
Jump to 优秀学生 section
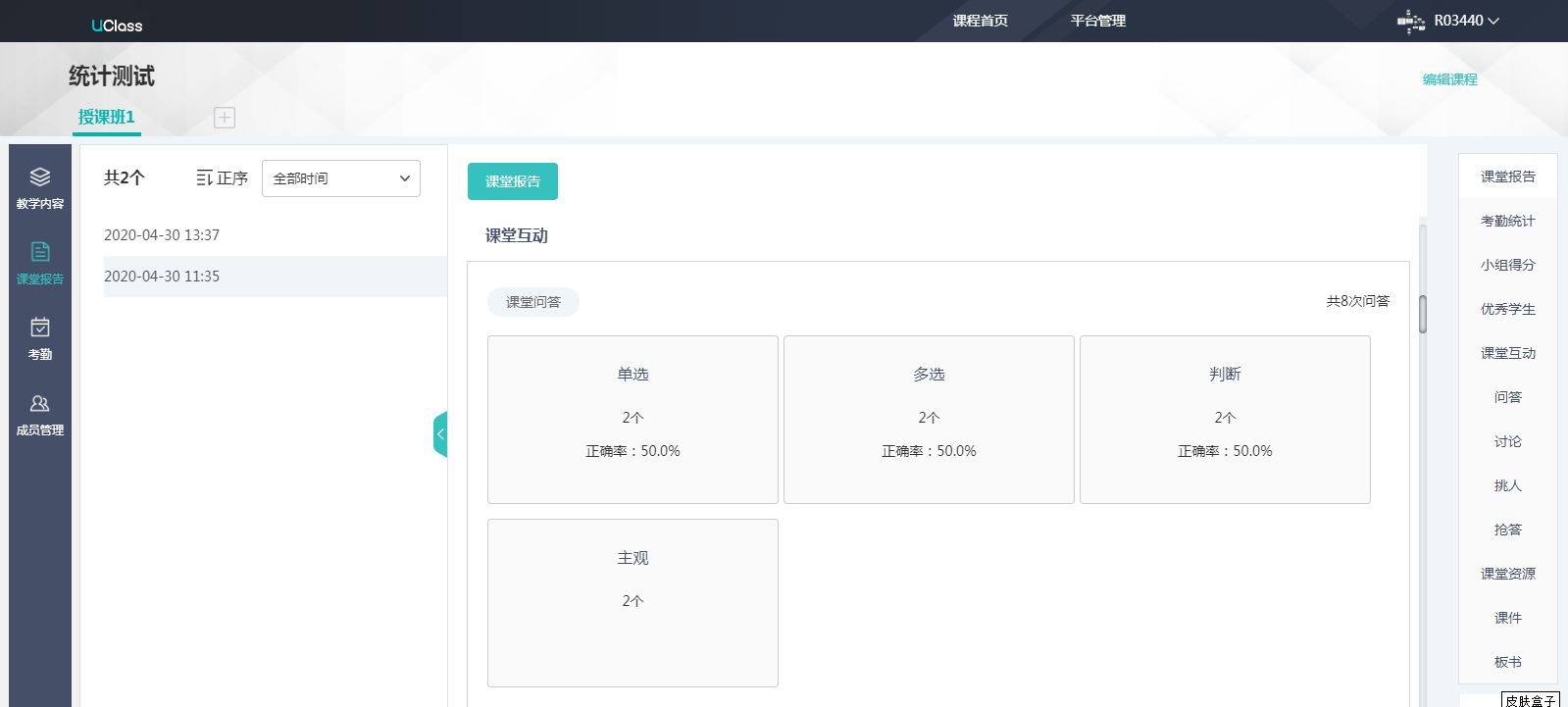tap(1508, 309)
